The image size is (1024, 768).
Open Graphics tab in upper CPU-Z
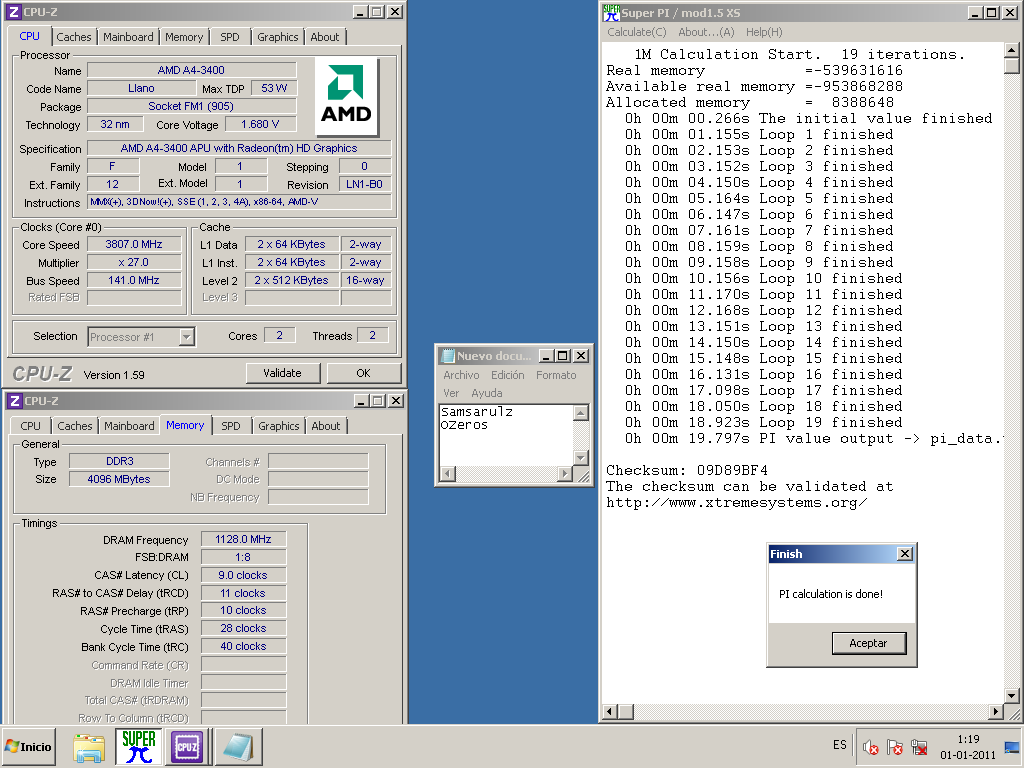[278, 37]
